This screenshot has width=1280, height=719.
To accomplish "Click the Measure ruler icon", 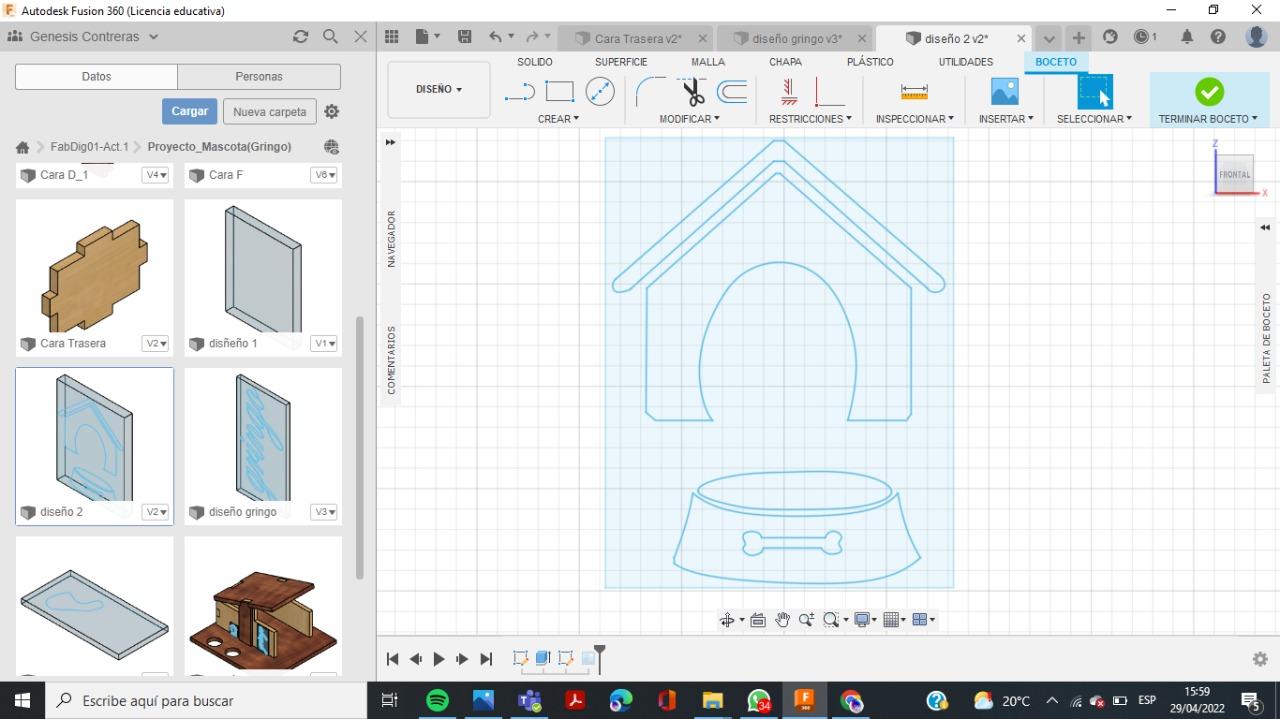I will coord(914,92).
